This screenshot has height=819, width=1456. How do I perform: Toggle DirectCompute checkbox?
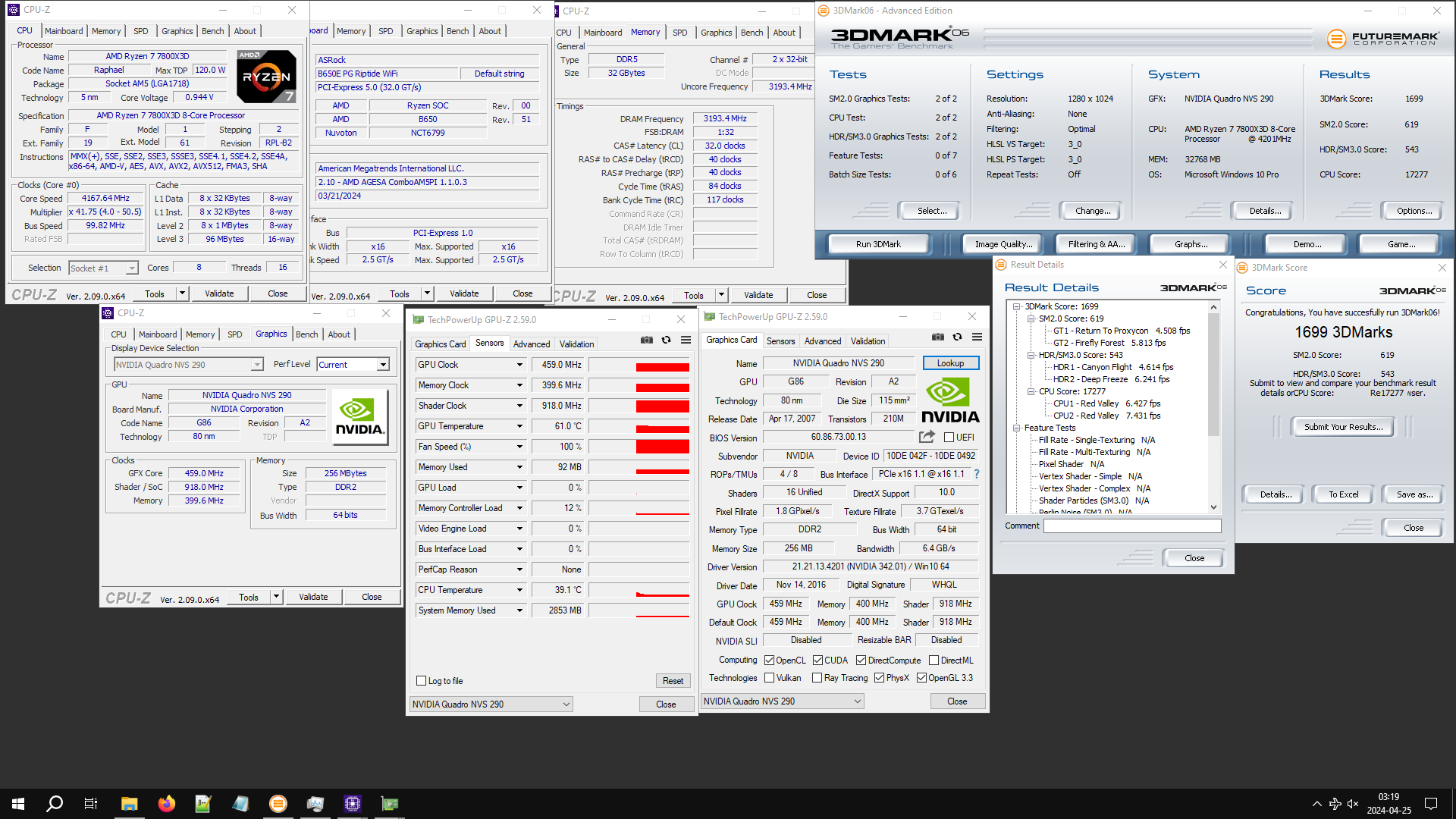pyautogui.click(x=861, y=661)
